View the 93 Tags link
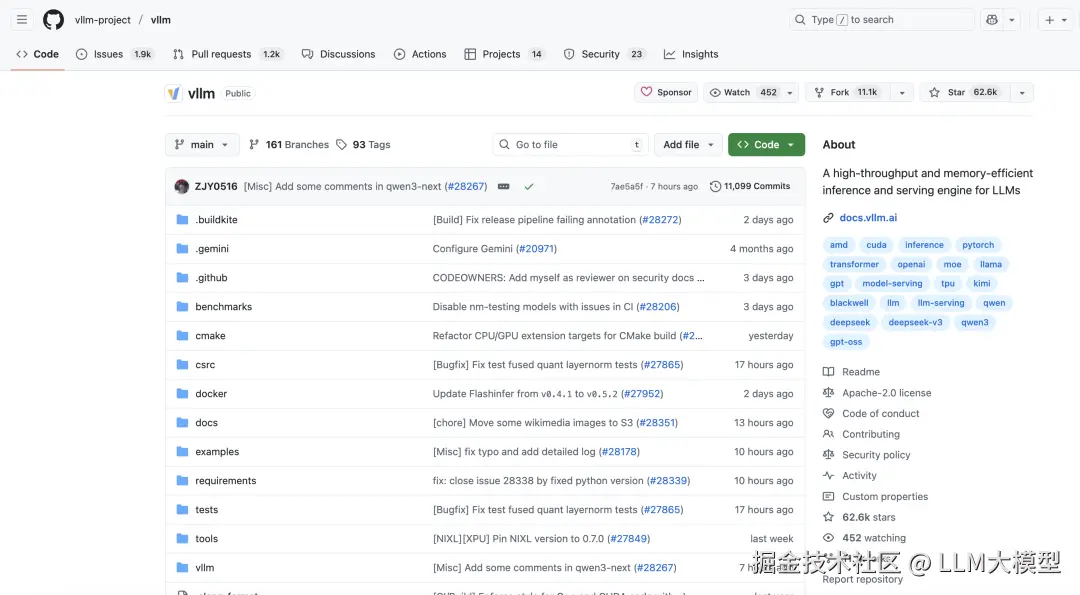The height and width of the screenshot is (595, 1080). pos(364,145)
